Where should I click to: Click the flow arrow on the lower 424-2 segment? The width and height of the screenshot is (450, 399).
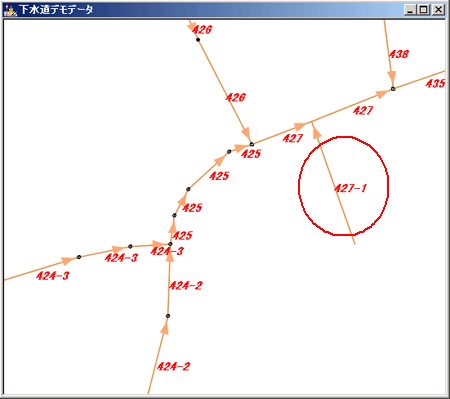tap(165, 328)
